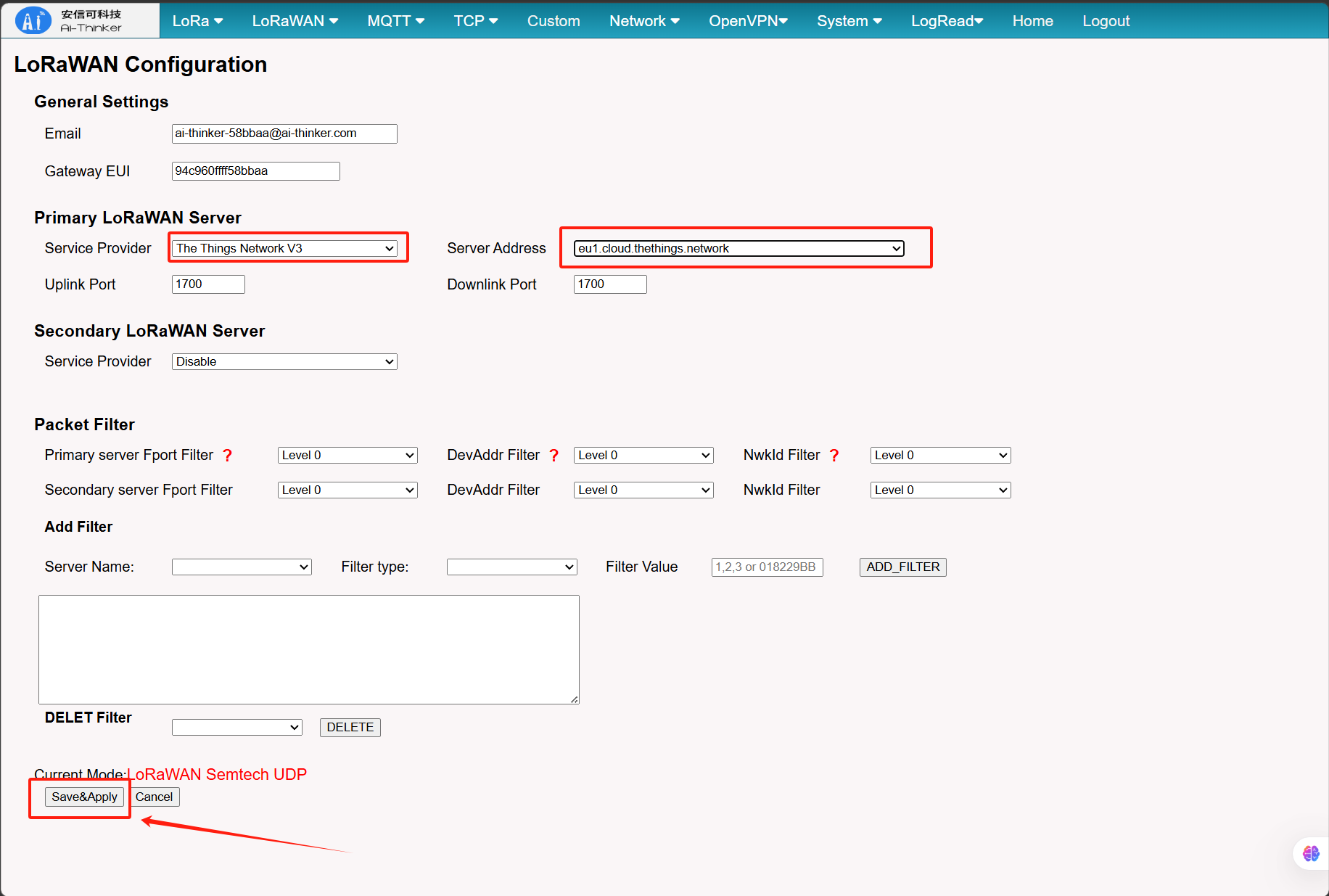Open the System menu
1329x896 pixels.
[x=849, y=21]
